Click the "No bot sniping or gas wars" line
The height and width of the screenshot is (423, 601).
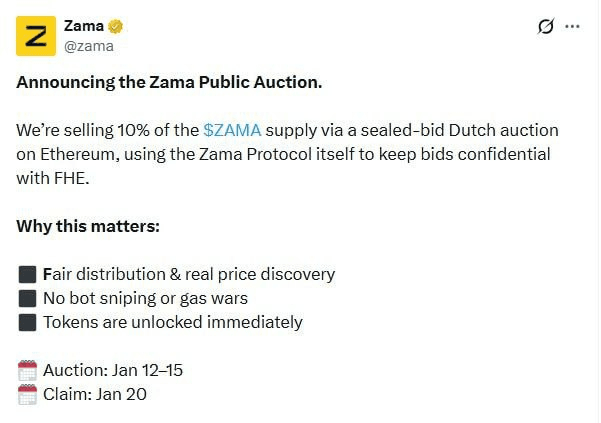tap(145, 298)
